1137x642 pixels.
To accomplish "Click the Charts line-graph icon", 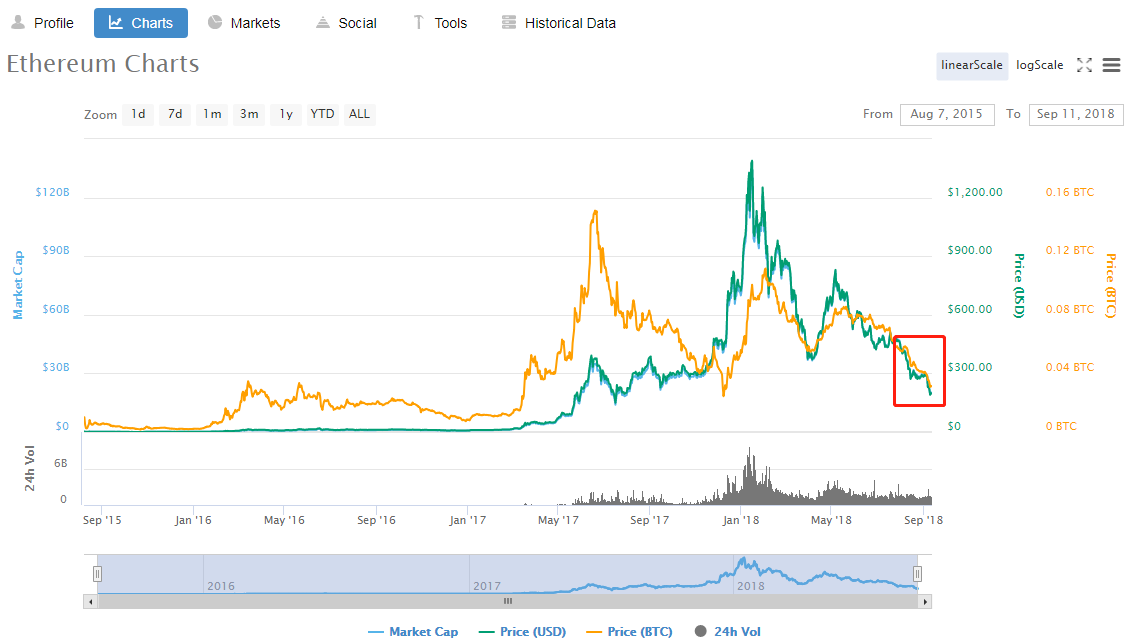I will coord(116,22).
